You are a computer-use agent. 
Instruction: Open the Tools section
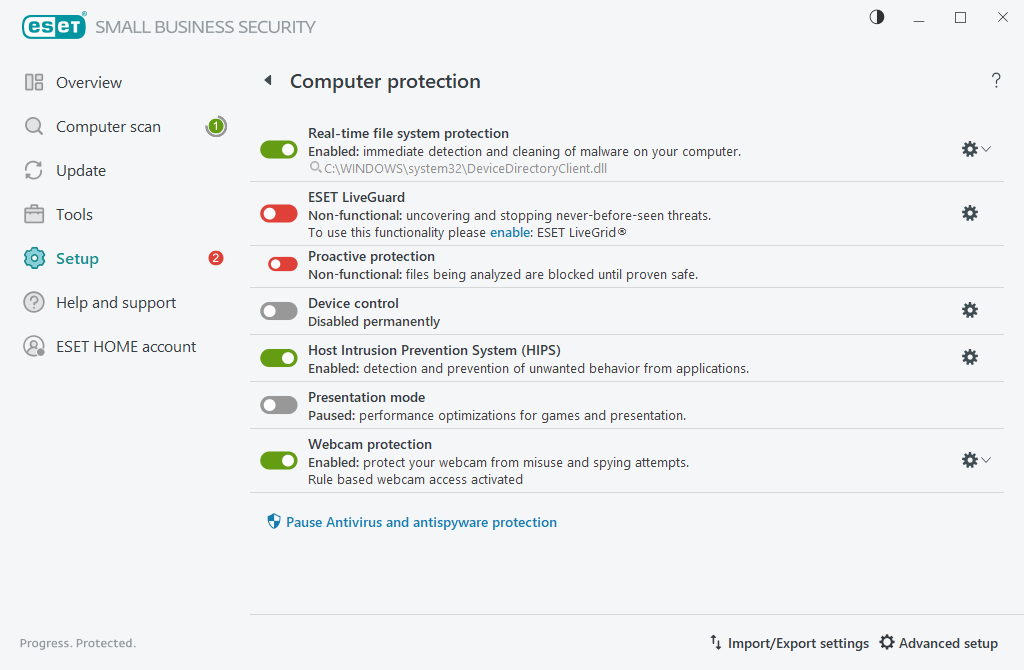pyautogui.click(x=78, y=214)
